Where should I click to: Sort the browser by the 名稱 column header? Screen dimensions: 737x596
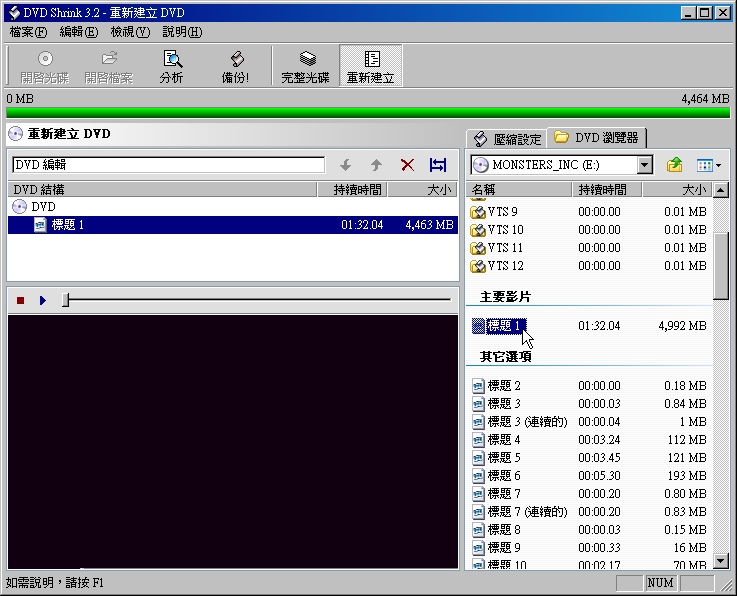[x=519, y=190]
